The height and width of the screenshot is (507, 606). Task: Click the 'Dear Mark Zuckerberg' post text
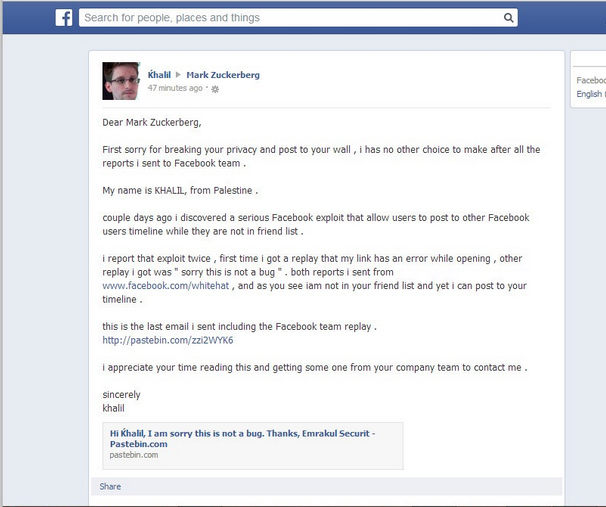click(x=152, y=122)
